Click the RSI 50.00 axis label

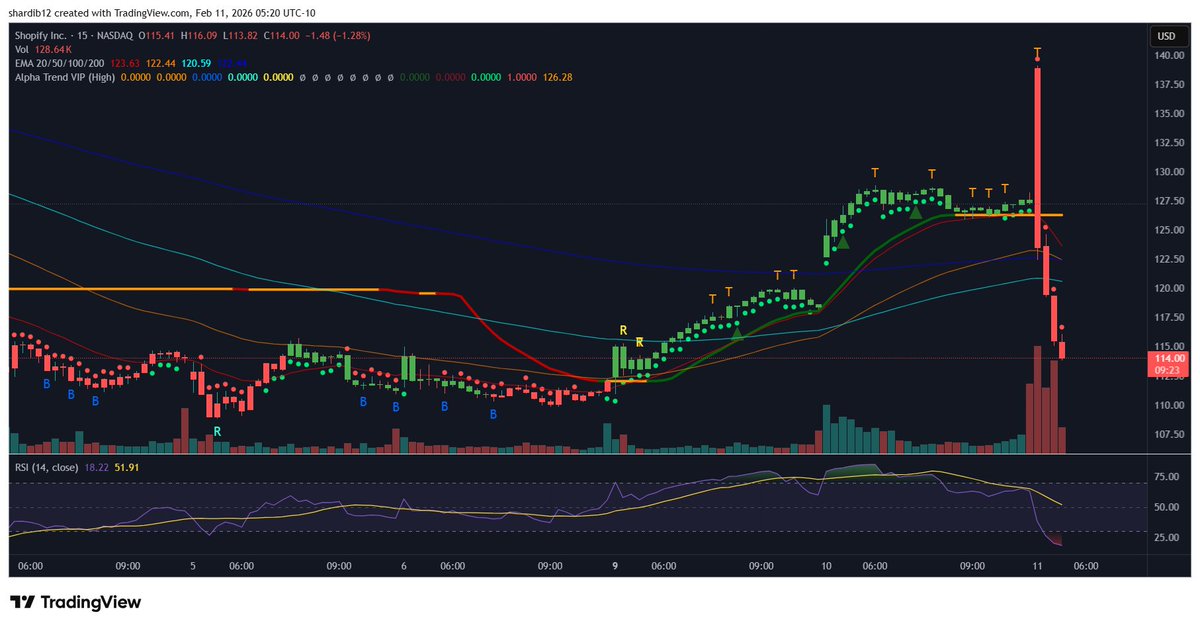[x=1166, y=508]
